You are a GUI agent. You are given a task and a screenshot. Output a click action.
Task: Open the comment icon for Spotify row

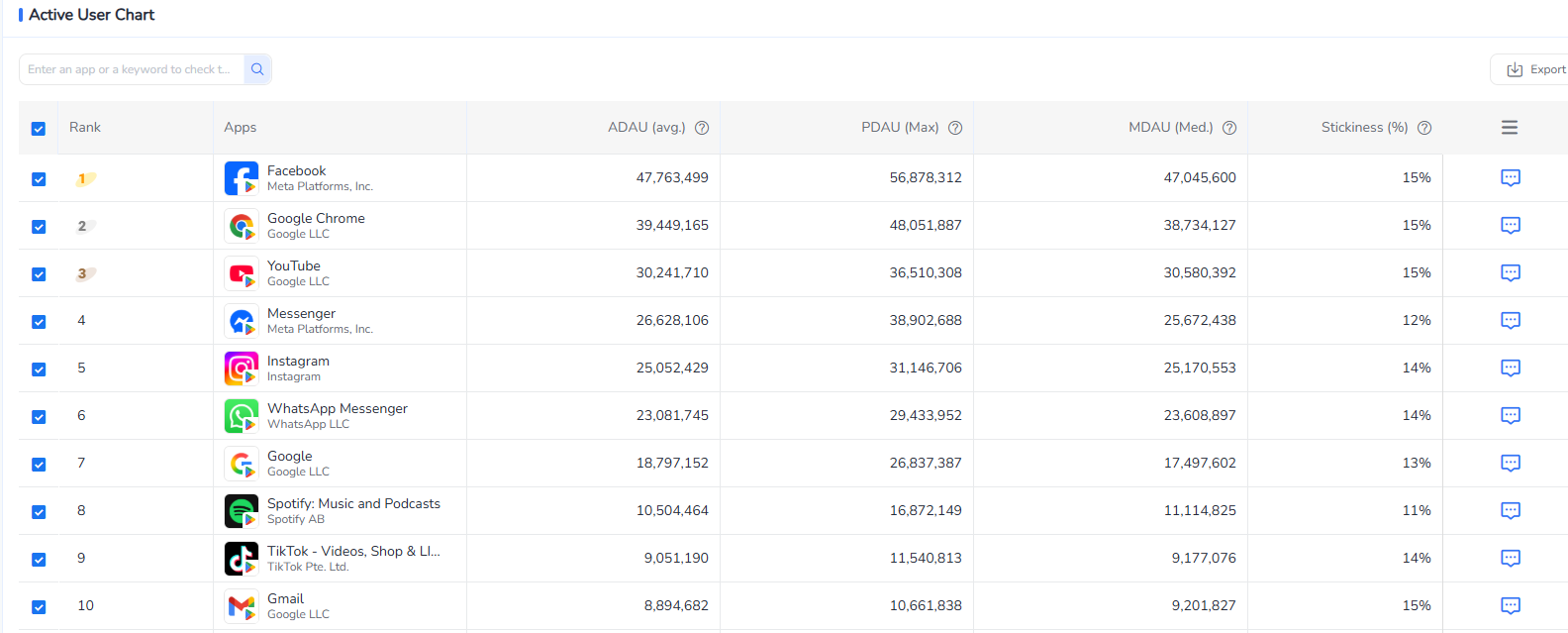tap(1510, 511)
